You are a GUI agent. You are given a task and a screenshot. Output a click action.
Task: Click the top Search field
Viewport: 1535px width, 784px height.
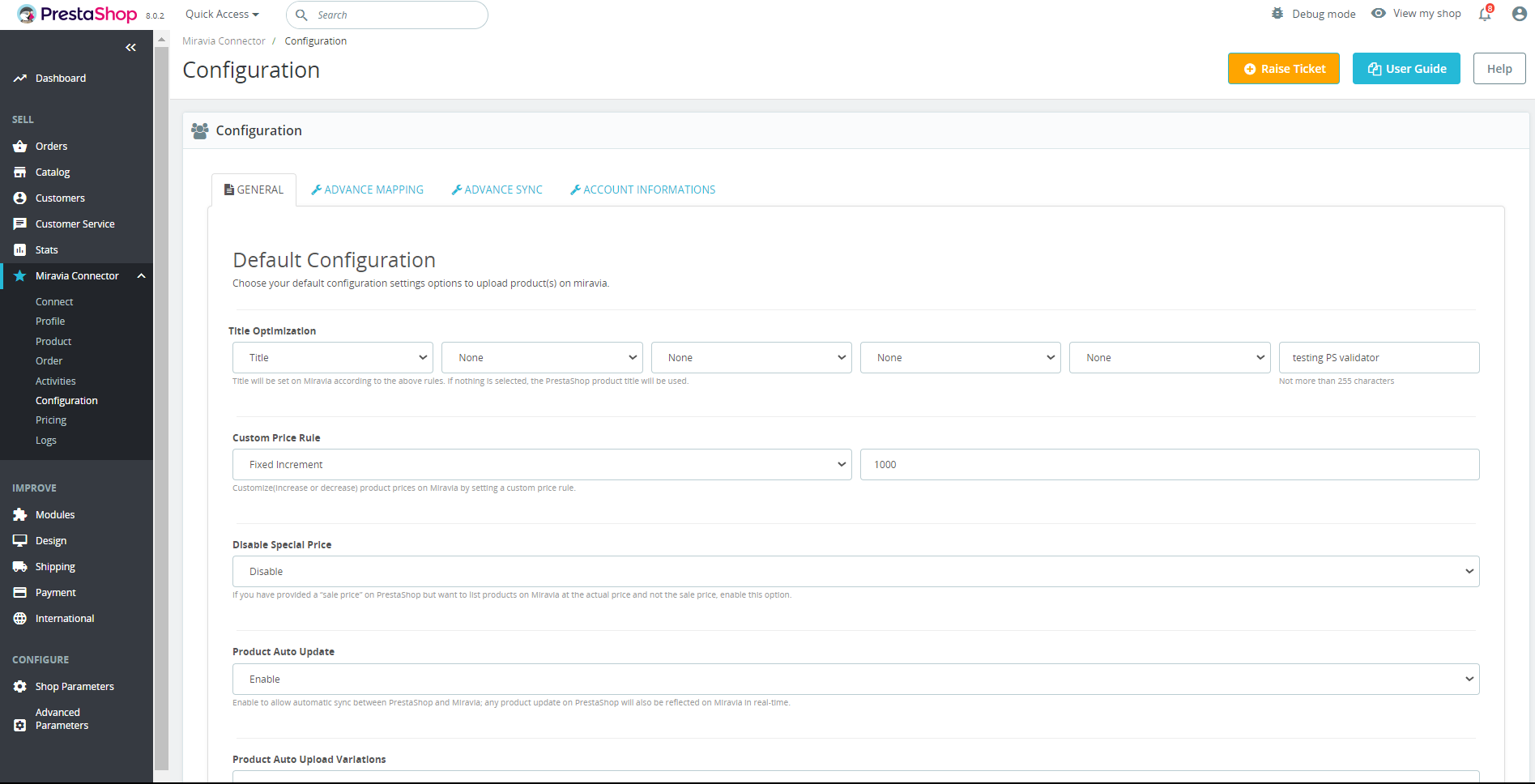point(387,15)
